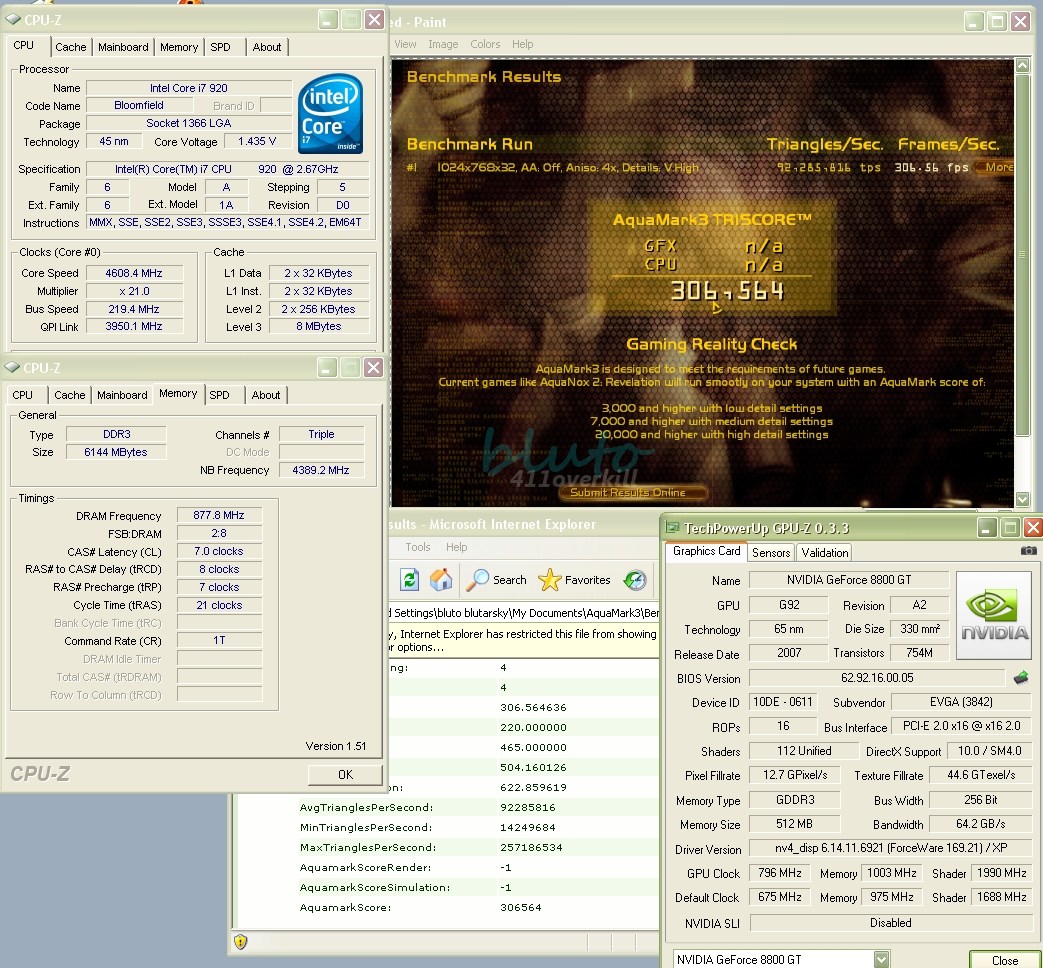This screenshot has height=968, width=1043.
Task: Click the GPU-Z title bar icon
Action: pos(672,528)
